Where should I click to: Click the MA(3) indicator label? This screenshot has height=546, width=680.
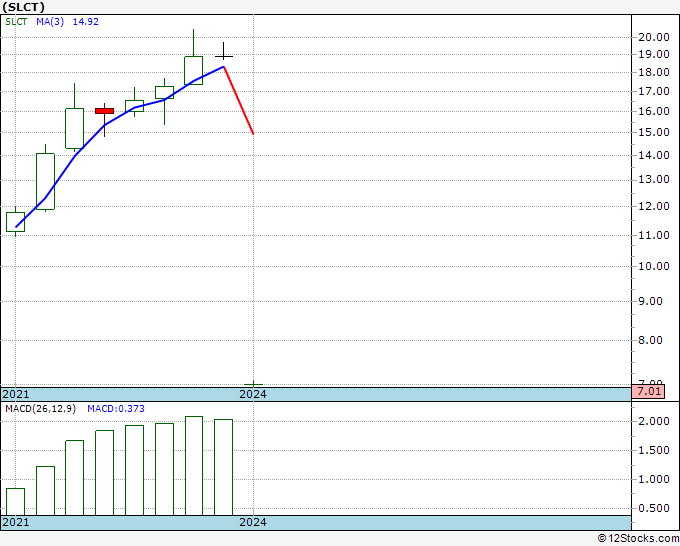[x=50, y=22]
